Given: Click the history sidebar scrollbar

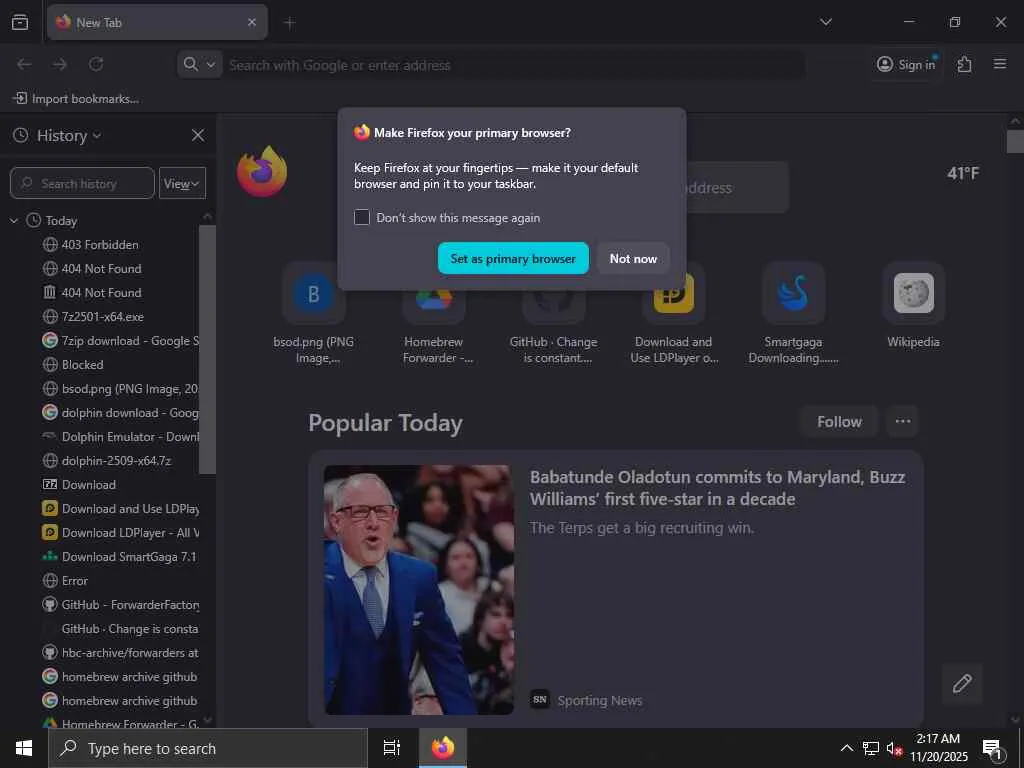Looking at the screenshot, I should pyautogui.click(x=207, y=349).
